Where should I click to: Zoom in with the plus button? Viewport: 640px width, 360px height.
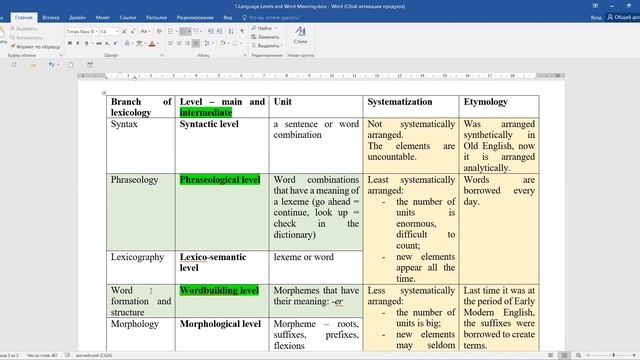634,355
